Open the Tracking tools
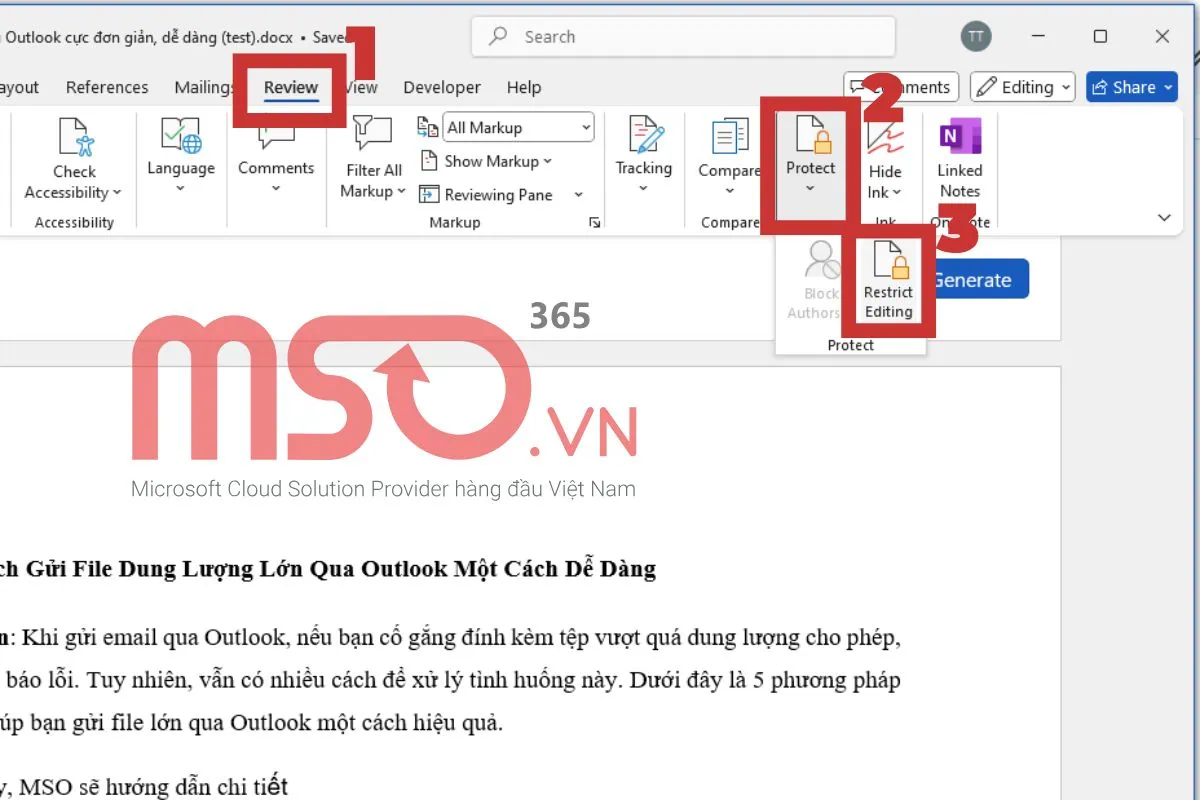Viewport: 1200px width, 800px height. (643, 150)
